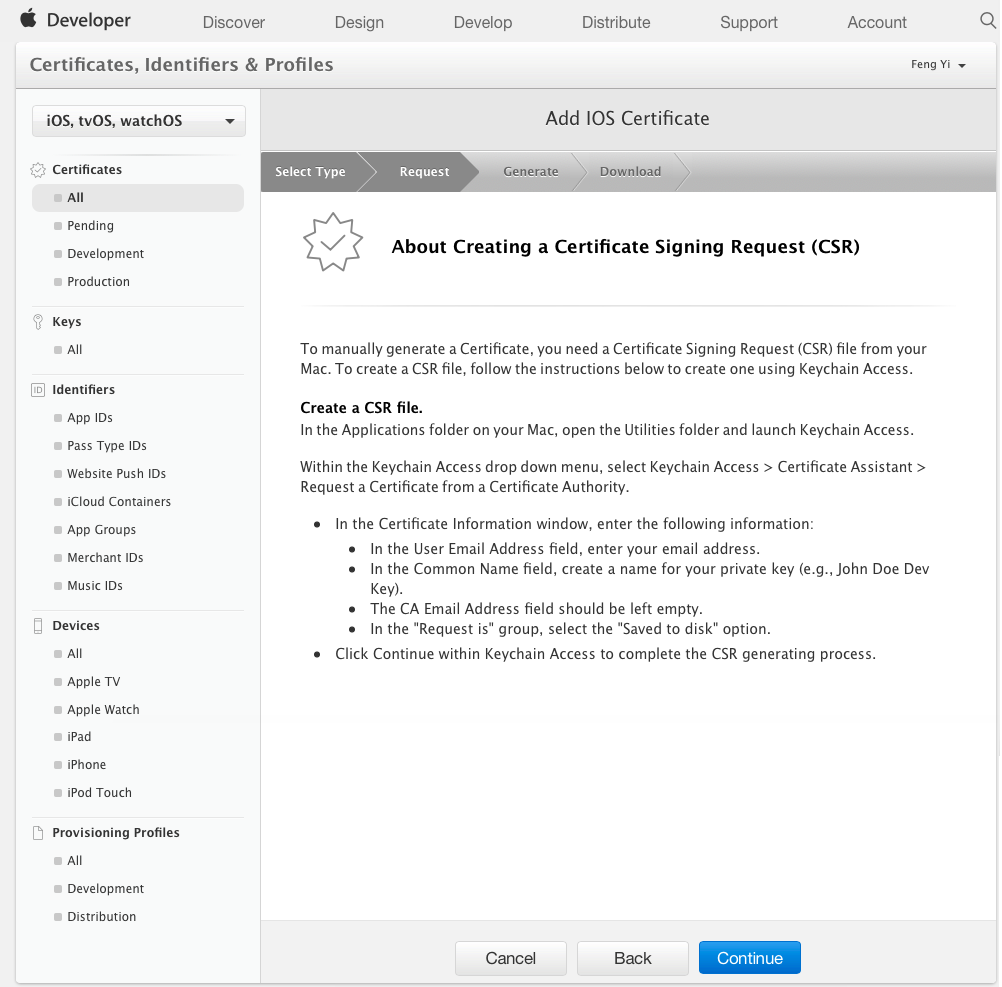Screen dimensions: 1002x987
Task: Select iPod Touch devices
Action: (99, 793)
